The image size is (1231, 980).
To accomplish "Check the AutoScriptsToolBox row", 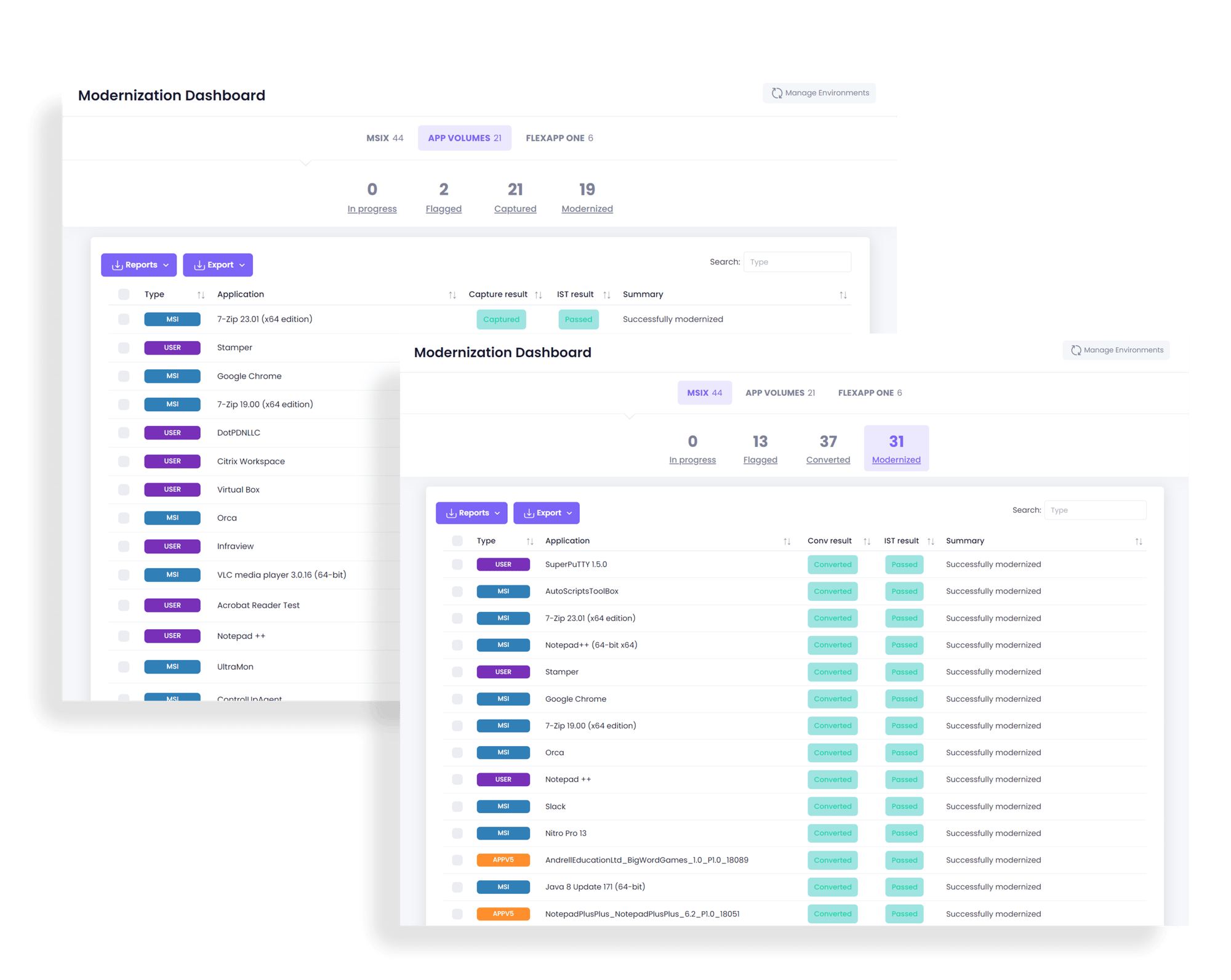I will (x=457, y=591).
